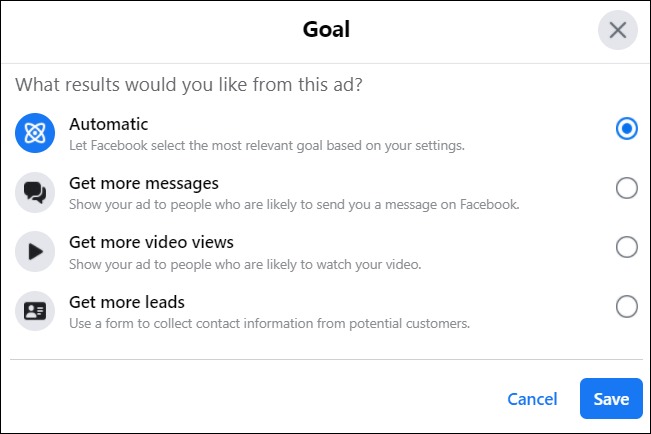Close the Goal dialog with X

(617, 30)
